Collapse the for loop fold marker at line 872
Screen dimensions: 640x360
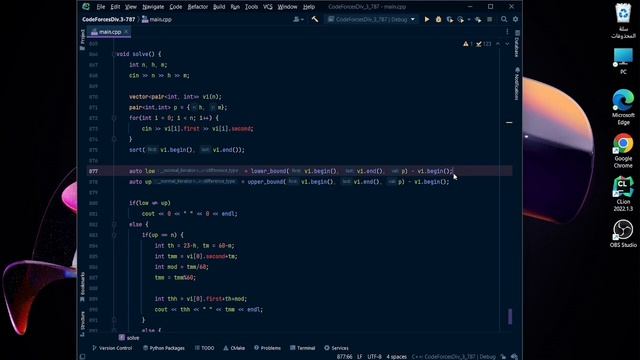[114, 118]
